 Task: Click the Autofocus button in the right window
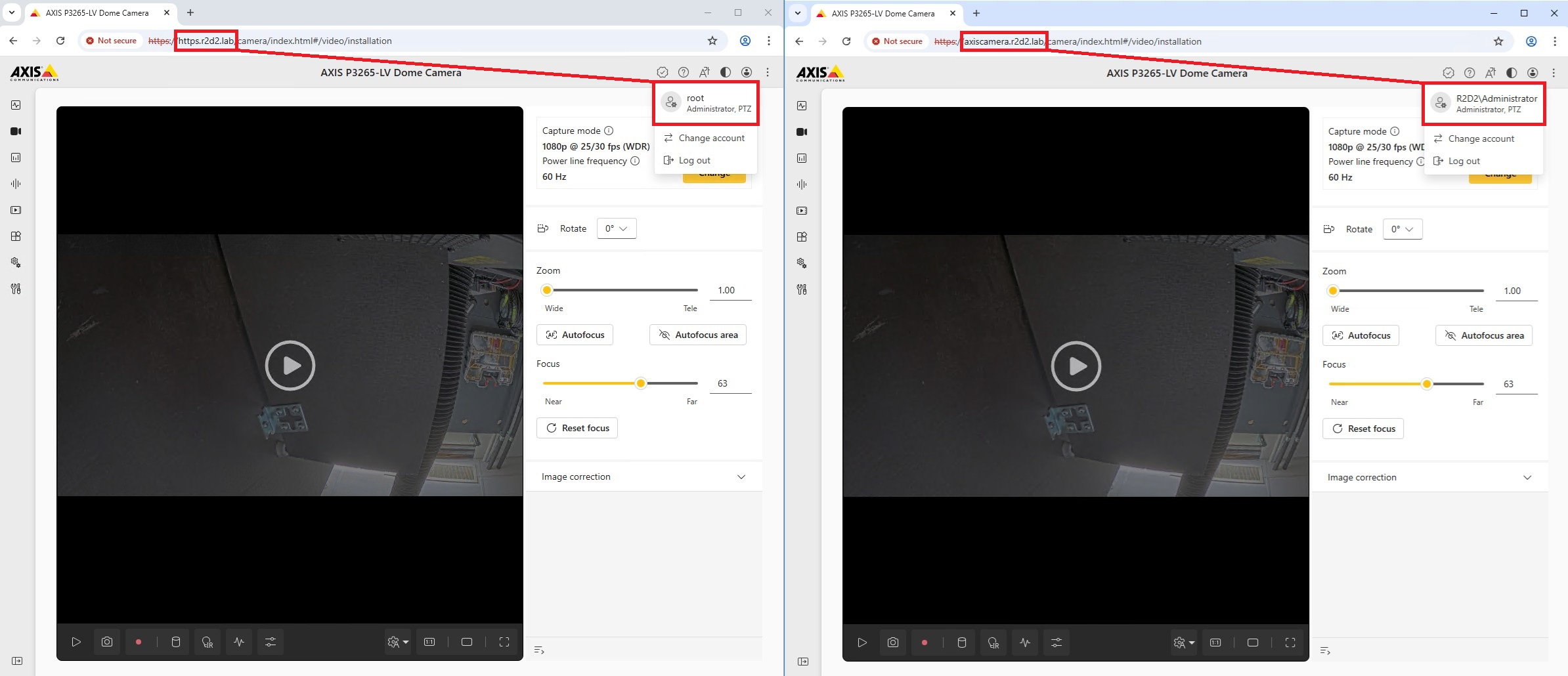click(x=1361, y=335)
